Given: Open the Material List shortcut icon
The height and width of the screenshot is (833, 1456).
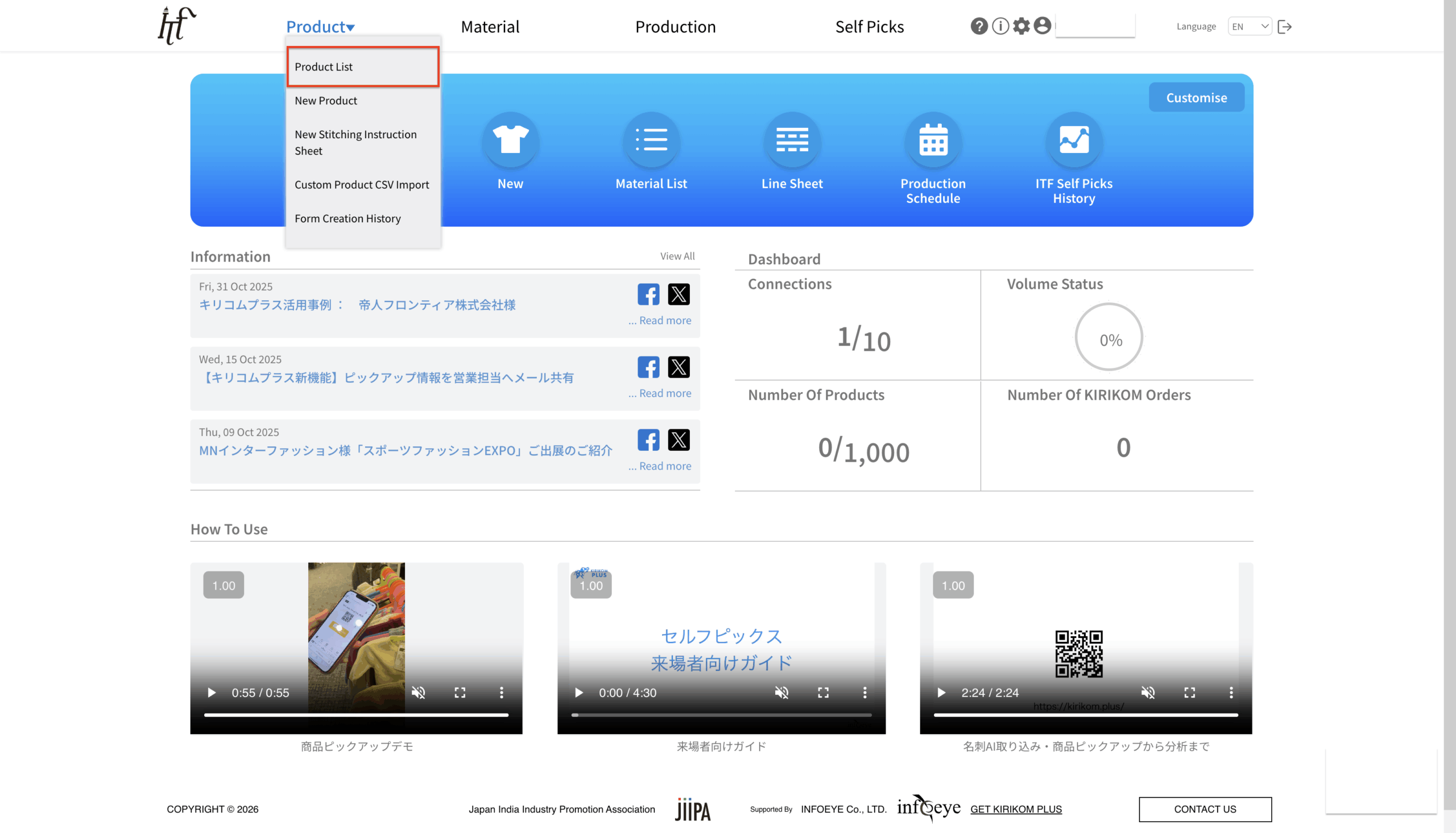Looking at the screenshot, I should click(x=651, y=140).
